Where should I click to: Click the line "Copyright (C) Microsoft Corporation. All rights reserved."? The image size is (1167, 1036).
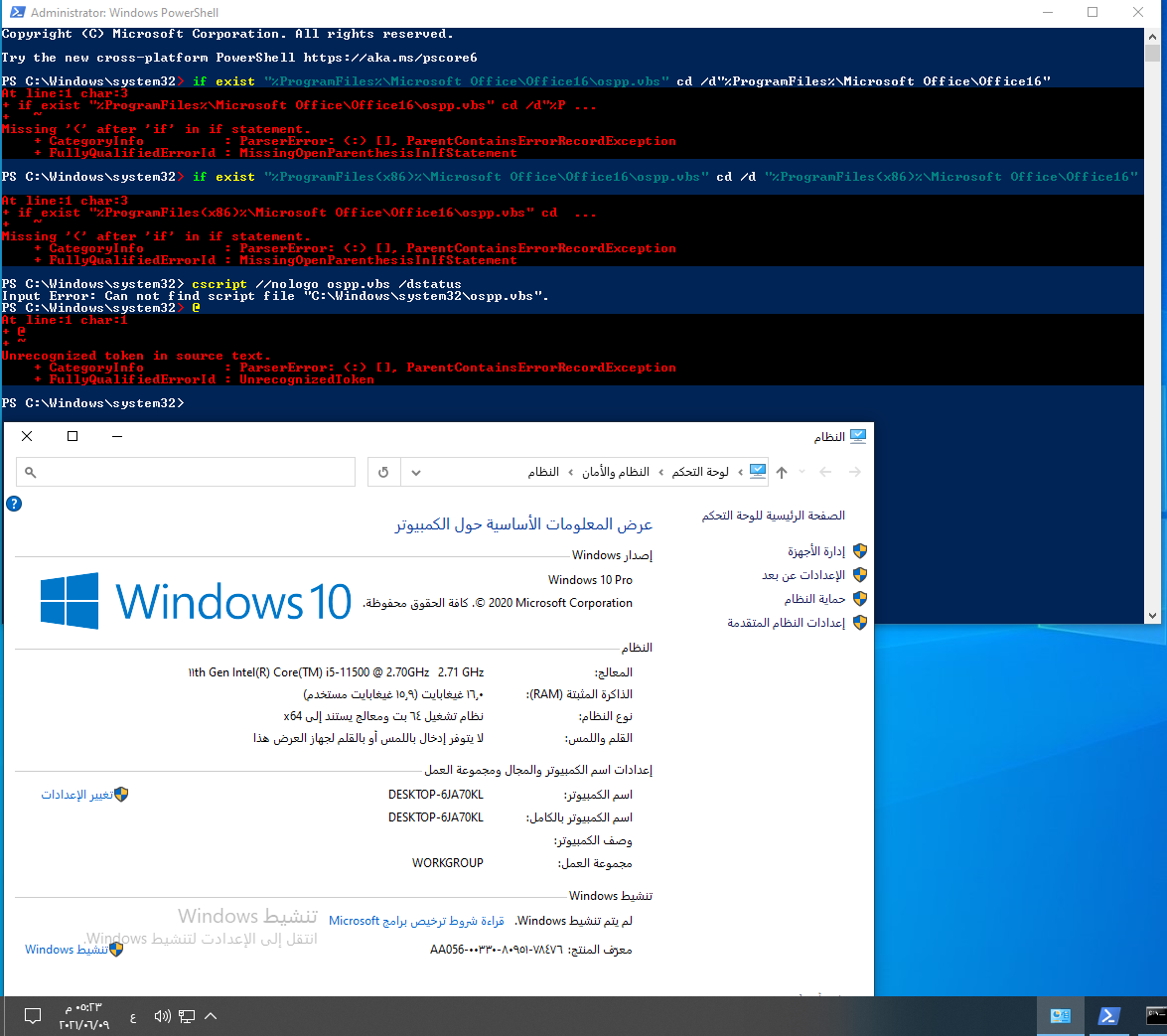point(227,34)
